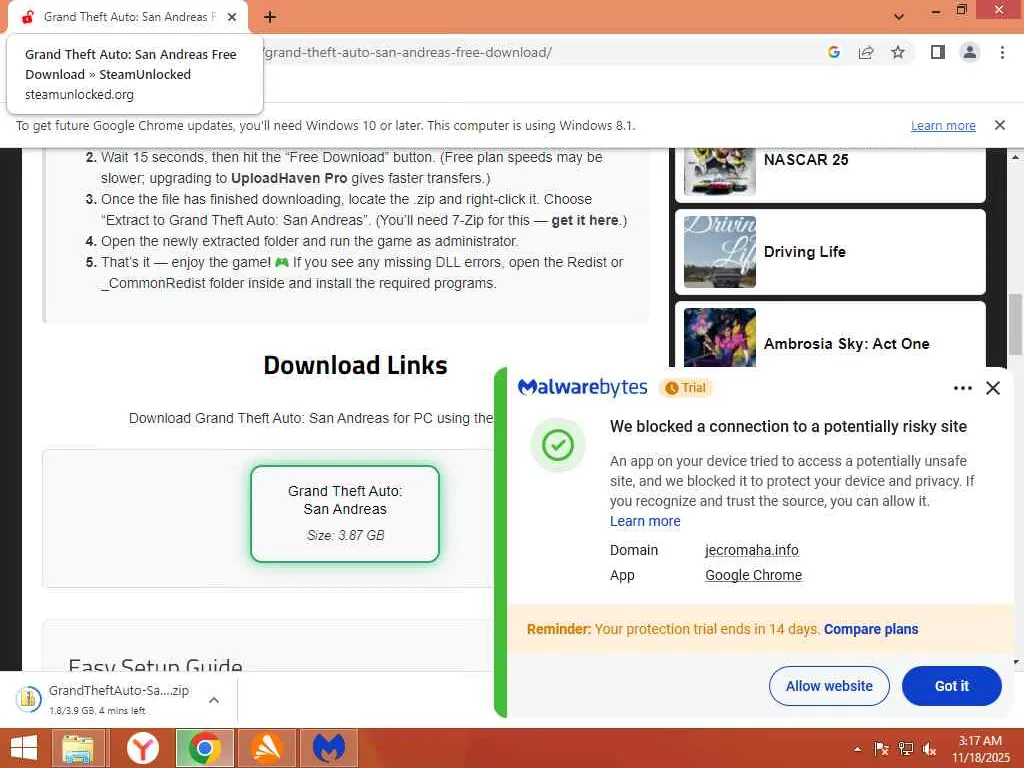Open Malwarebytes notification options menu
1024x768 pixels.
coord(963,388)
